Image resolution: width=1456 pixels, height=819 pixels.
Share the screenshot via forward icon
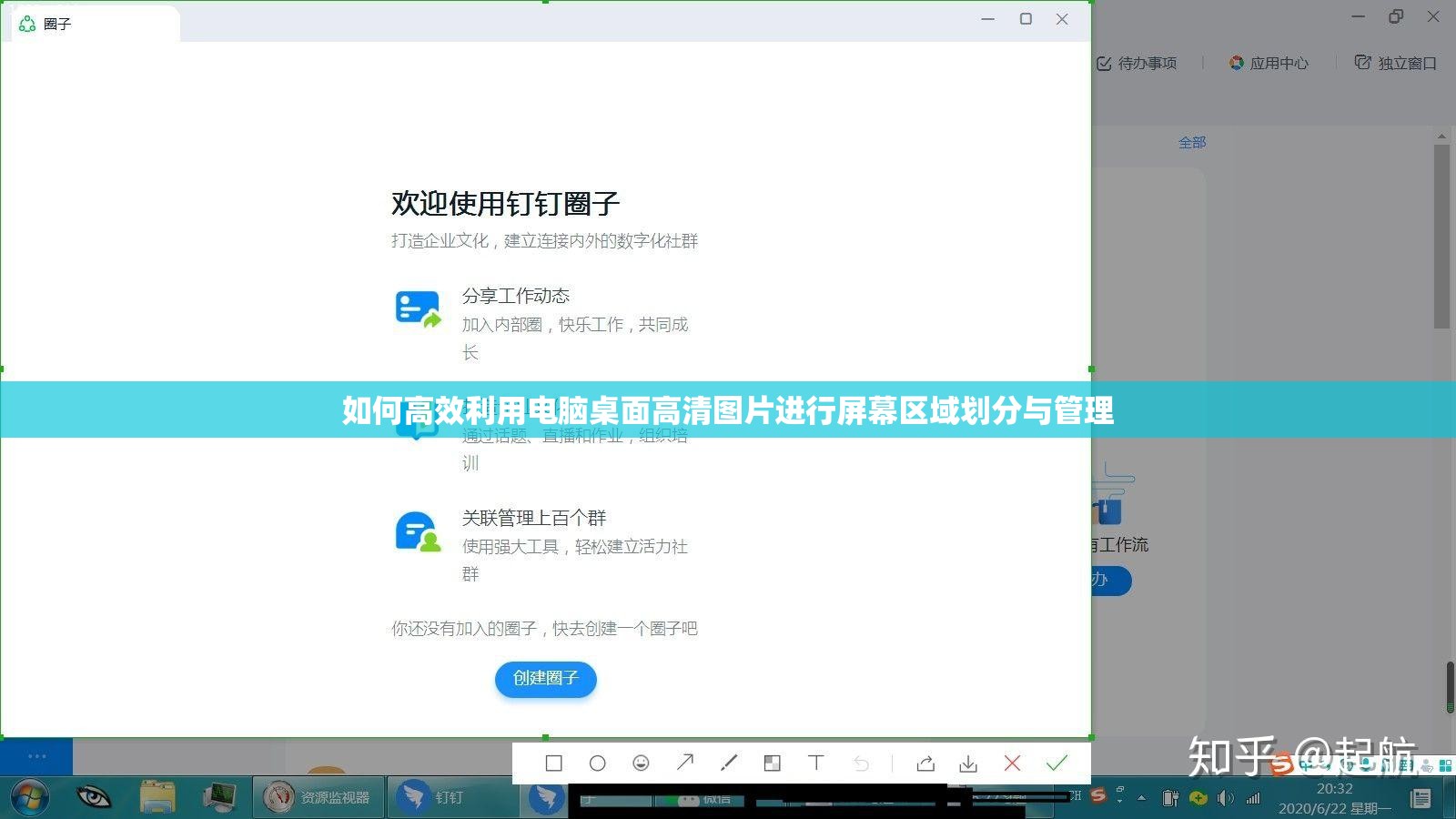(925, 763)
